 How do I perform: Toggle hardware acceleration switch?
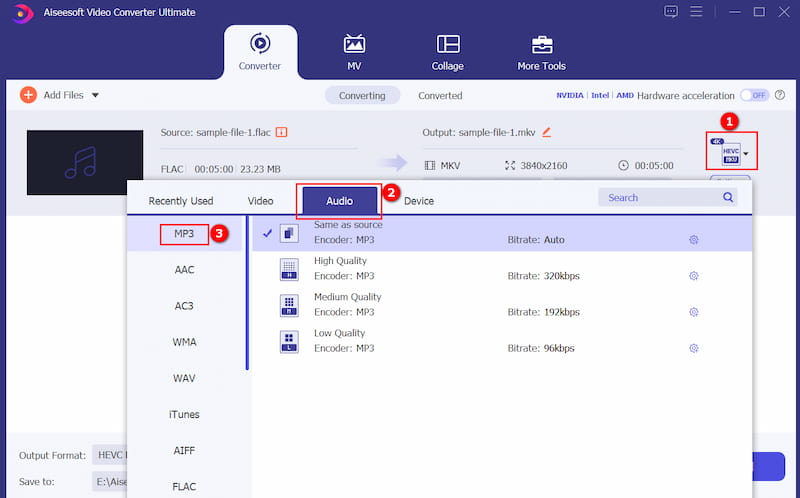click(755, 95)
